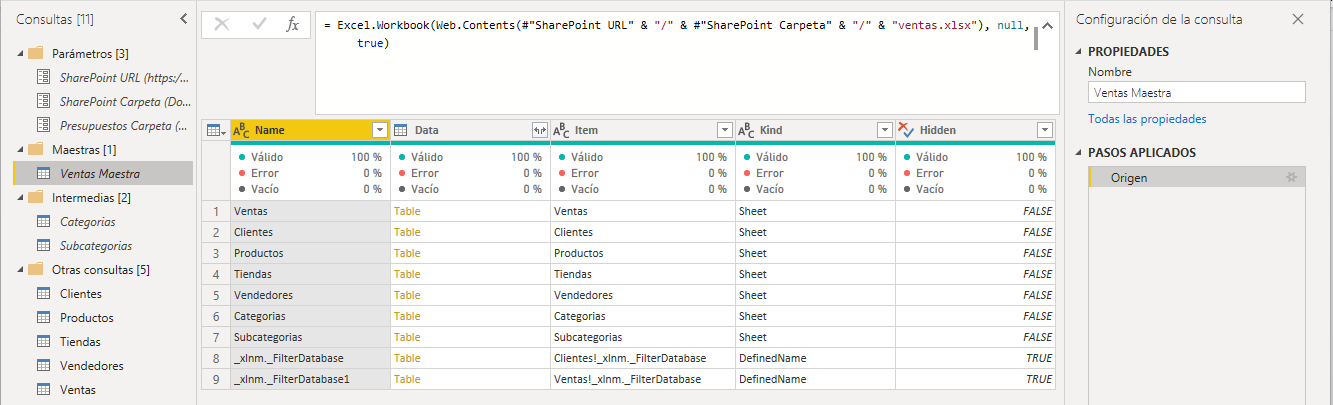
Task: Click the Table link in Ventas row
Action: [x=406, y=211]
